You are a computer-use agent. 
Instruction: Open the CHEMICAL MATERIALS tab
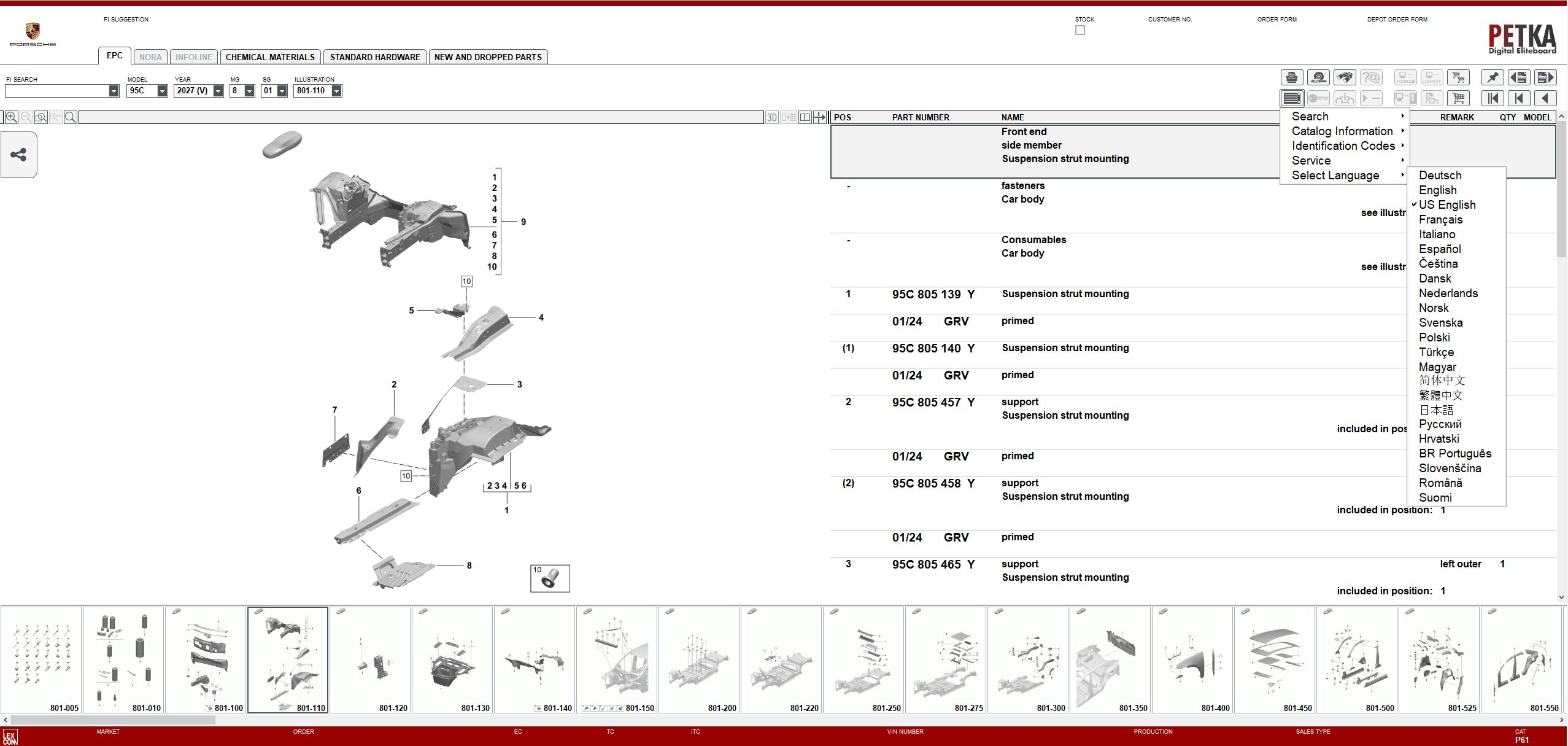click(x=270, y=57)
